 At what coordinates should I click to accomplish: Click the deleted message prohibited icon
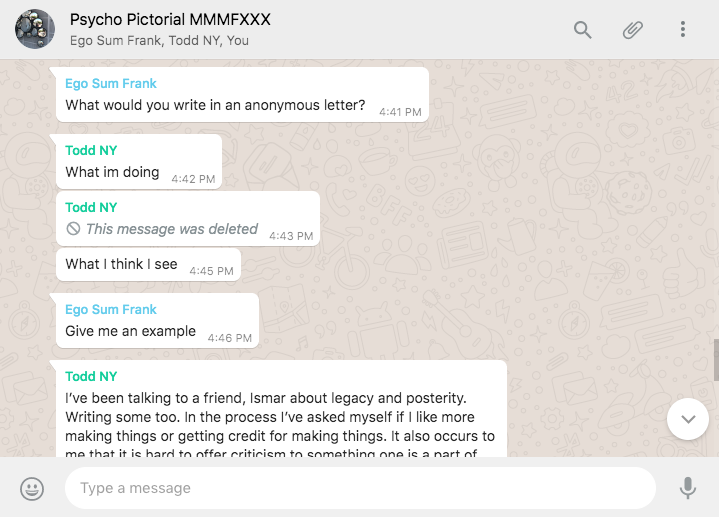73,229
